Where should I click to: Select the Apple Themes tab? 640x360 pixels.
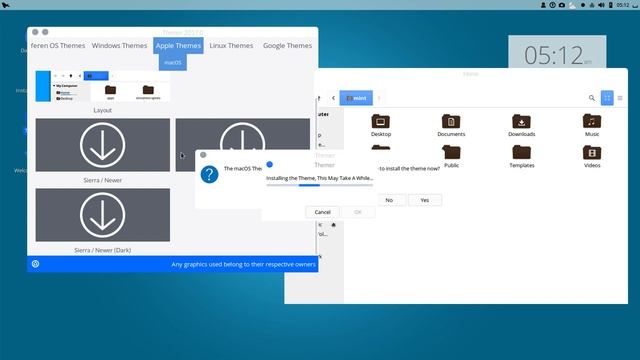178,46
